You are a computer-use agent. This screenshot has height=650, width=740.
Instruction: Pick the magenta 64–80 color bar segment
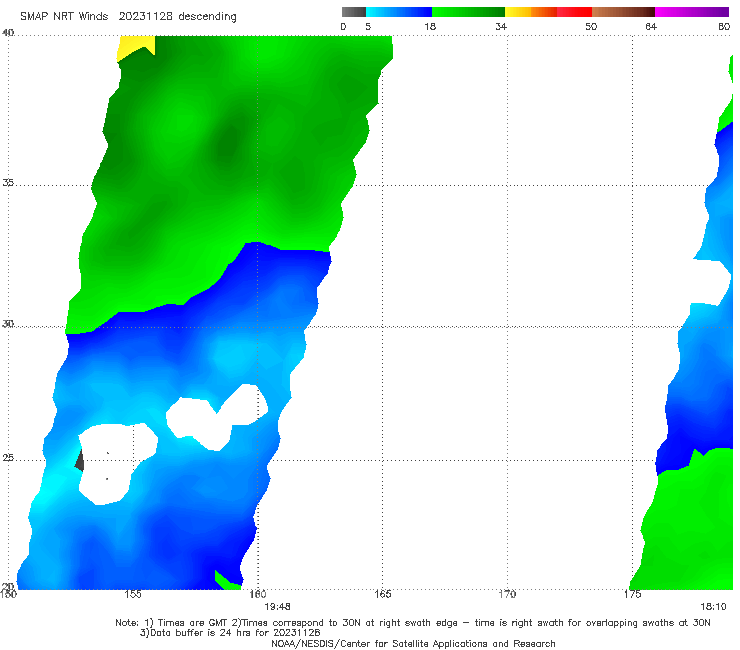coord(692,12)
